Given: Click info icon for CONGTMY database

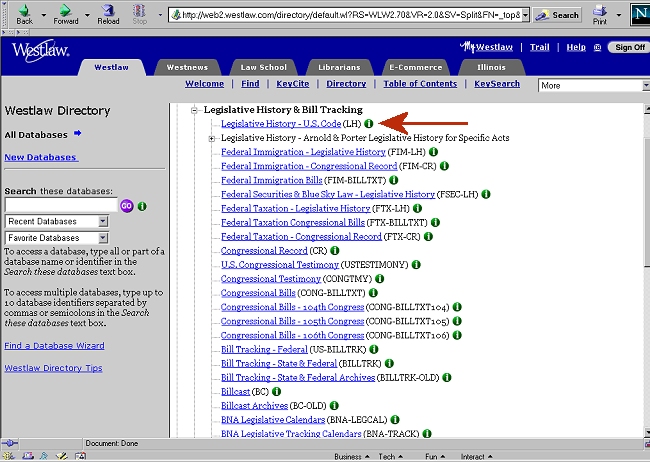Looking at the screenshot, I should [x=379, y=279].
